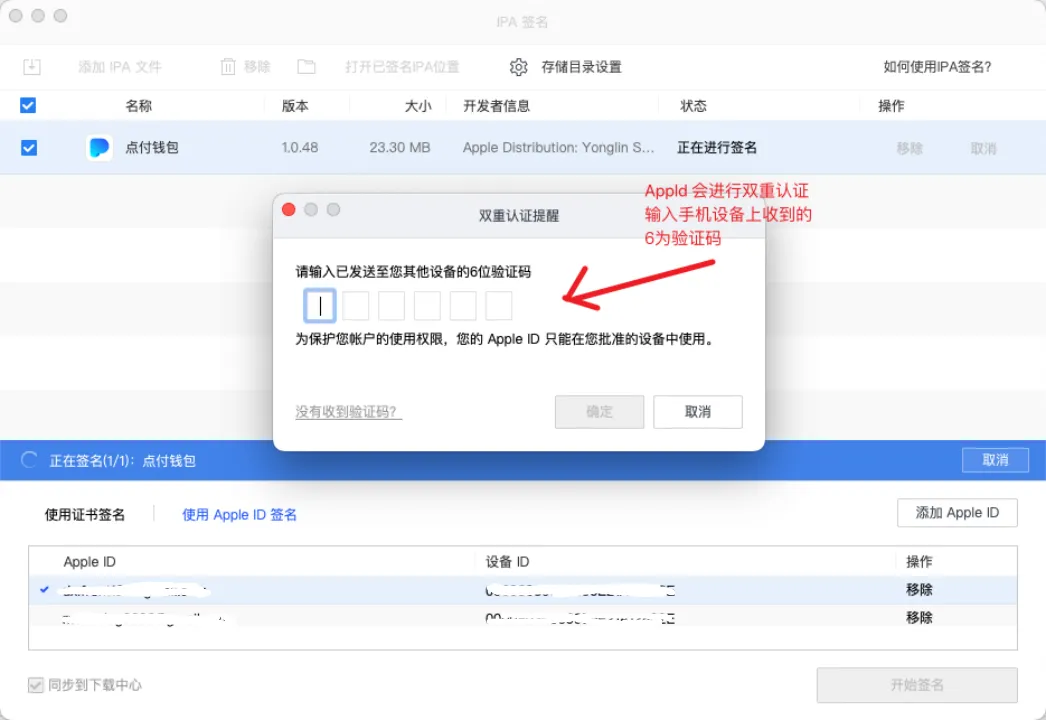Screen dimensions: 1046x720
Task: Open storage directory settings gear icon
Action: pos(518,67)
